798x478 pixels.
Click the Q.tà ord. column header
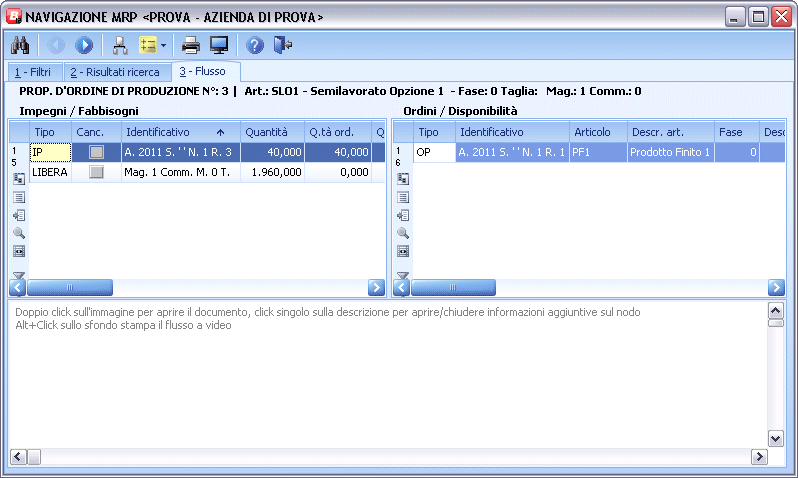click(x=338, y=132)
